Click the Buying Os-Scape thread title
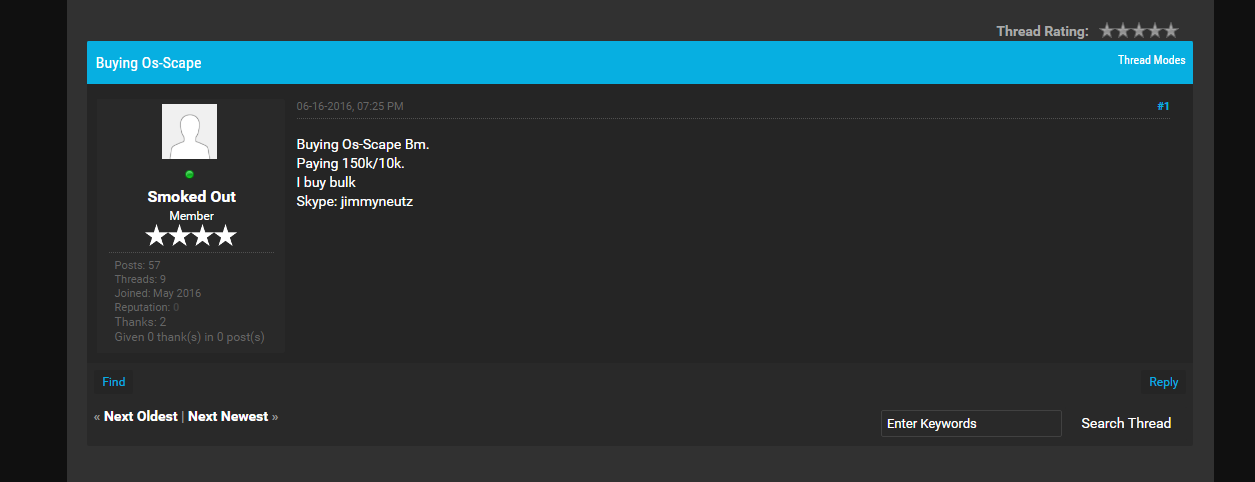This screenshot has width=1255, height=482. tap(149, 63)
